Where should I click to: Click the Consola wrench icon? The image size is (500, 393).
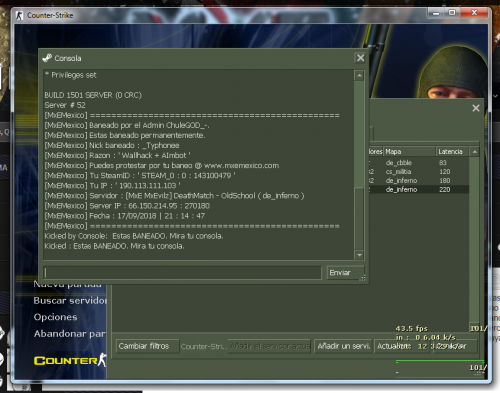47,58
